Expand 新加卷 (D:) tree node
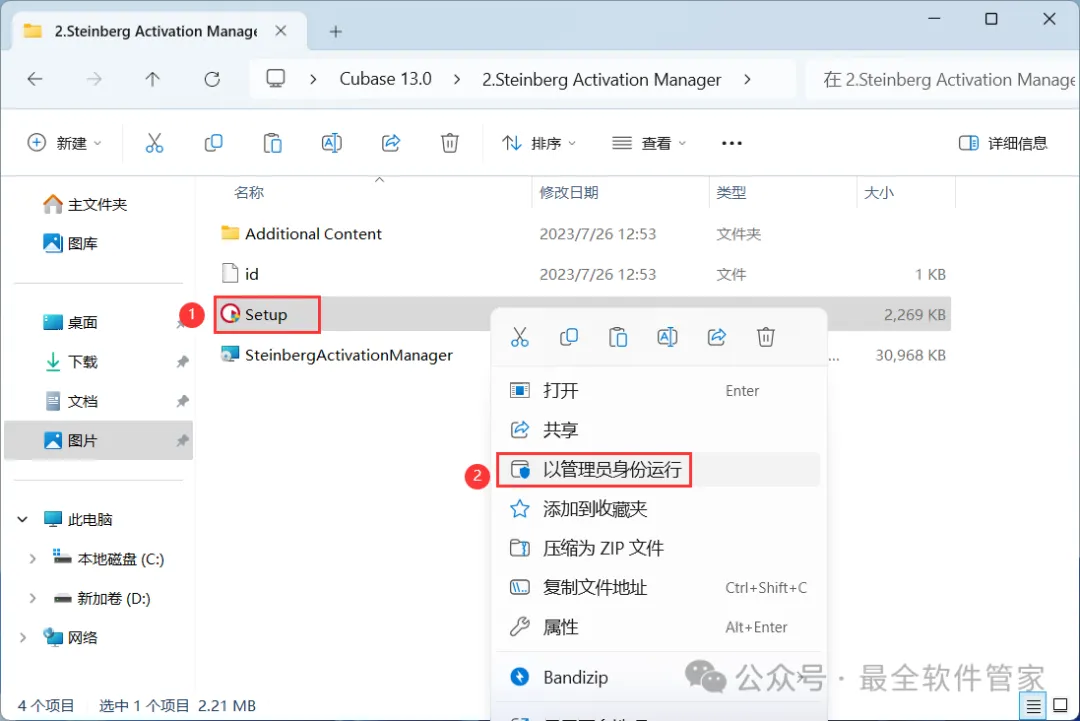 coord(32,598)
